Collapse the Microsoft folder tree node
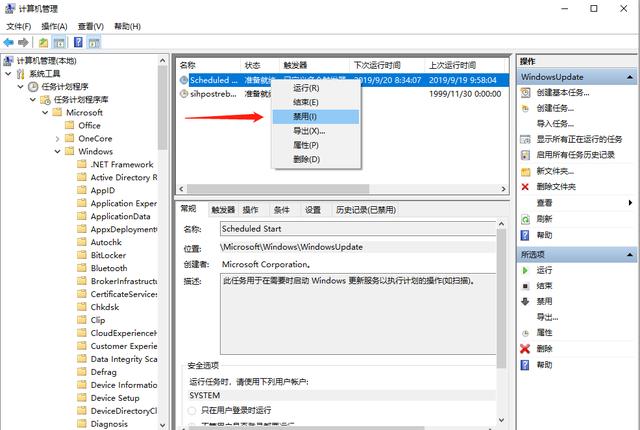Image resolution: width=640 pixels, height=430 pixels. [x=45, y=112]
